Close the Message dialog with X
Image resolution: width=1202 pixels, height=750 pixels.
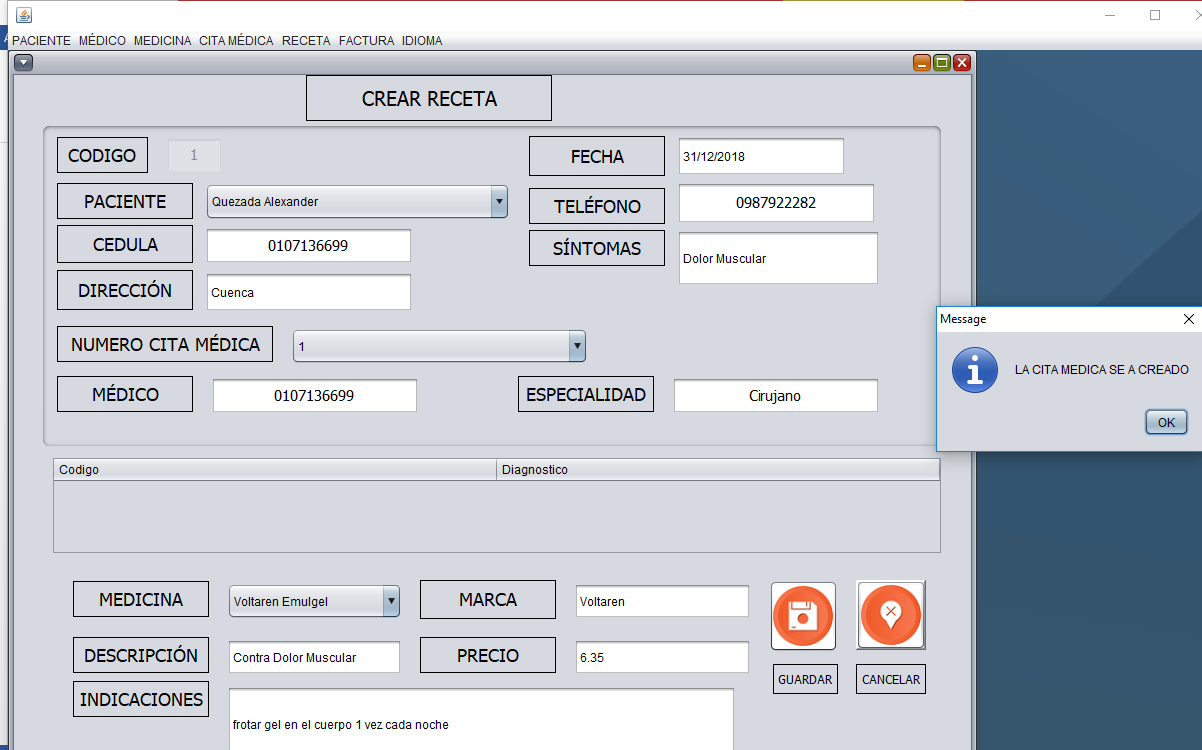click(1188, 319)
